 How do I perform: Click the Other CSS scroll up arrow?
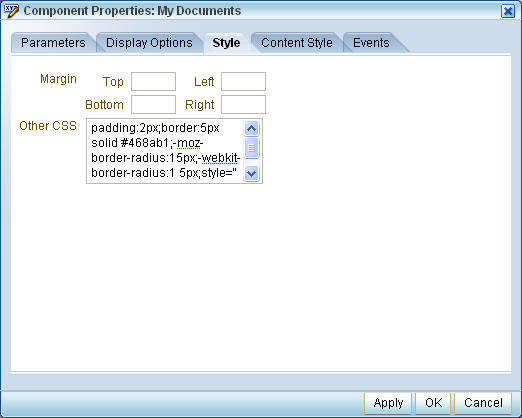click(x=251, y=128)
